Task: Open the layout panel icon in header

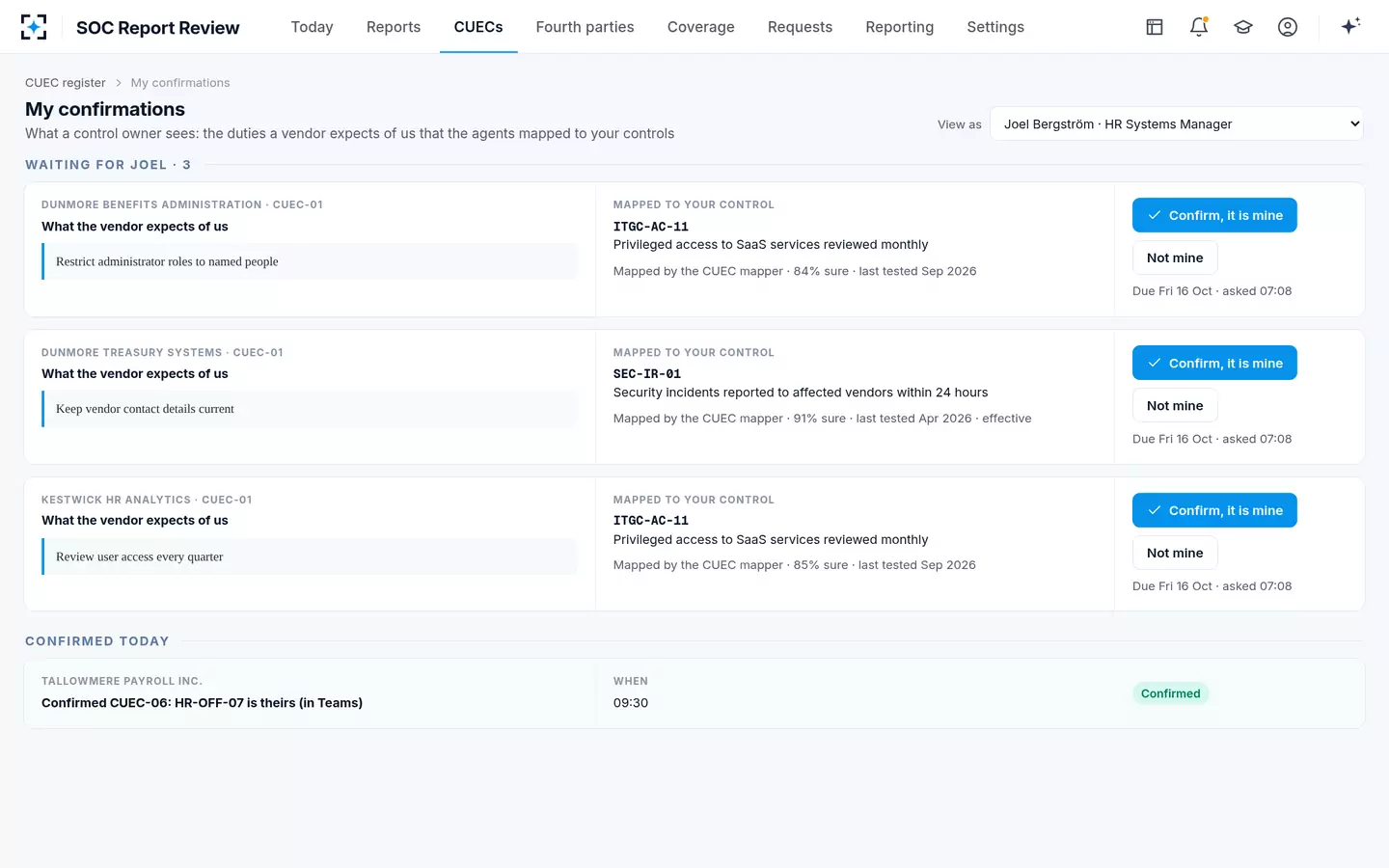Action: tap(1155, 27)
